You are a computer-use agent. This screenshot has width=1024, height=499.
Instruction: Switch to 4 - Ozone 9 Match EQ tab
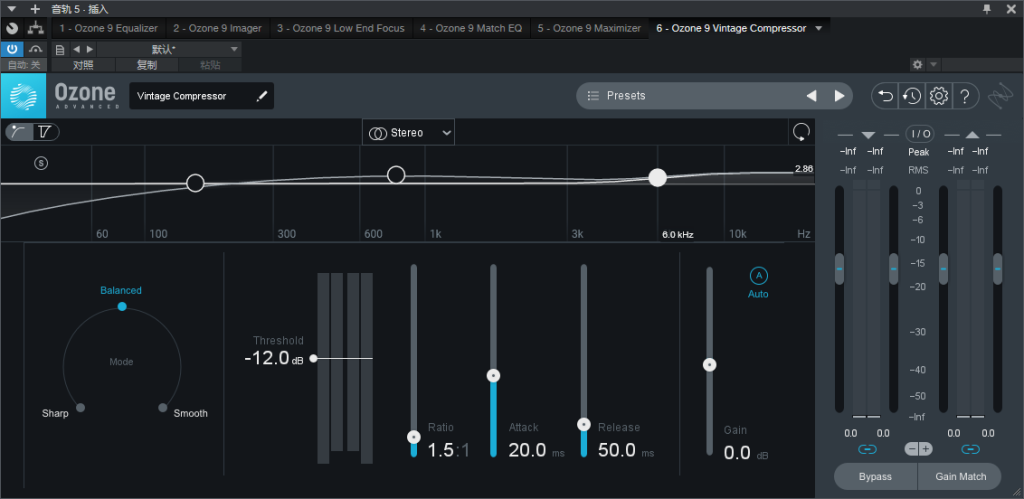[471, 28]
